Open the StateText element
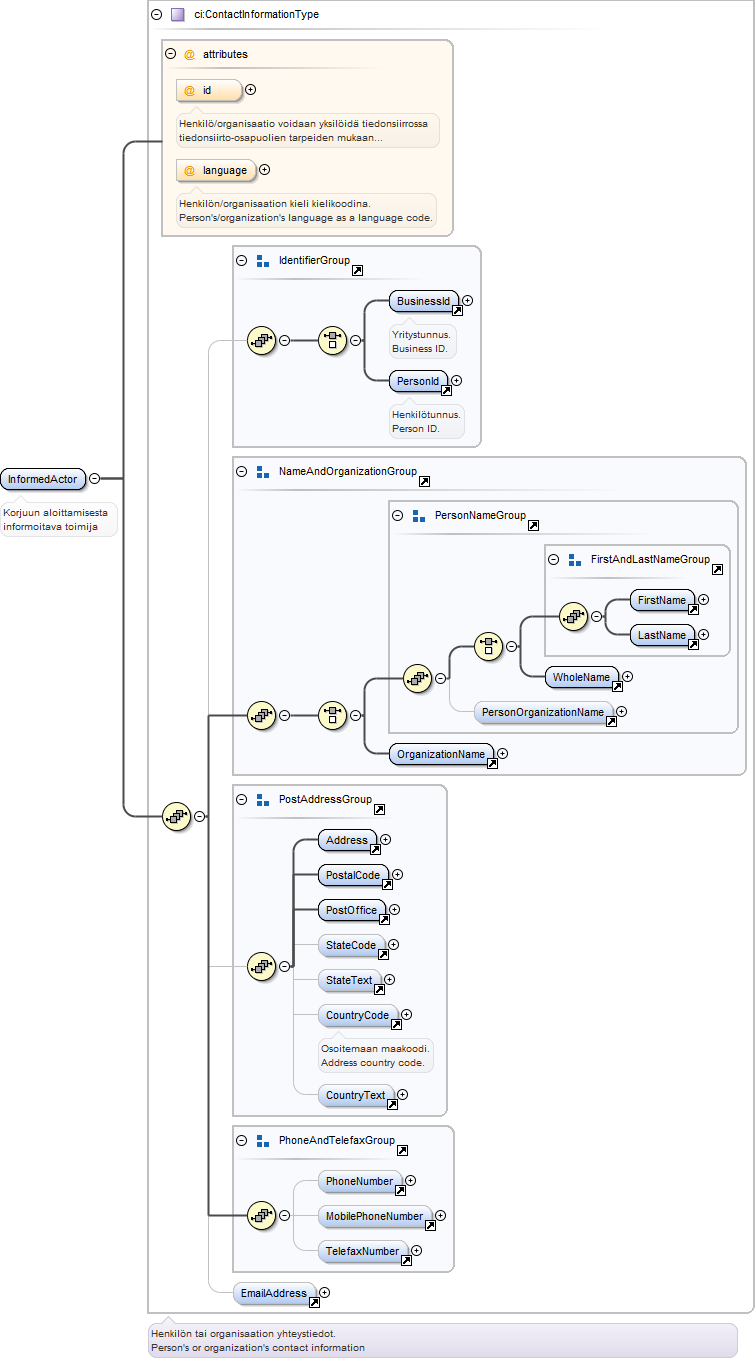Screen dimensions: 756x1361 click(x=350, y=980)
